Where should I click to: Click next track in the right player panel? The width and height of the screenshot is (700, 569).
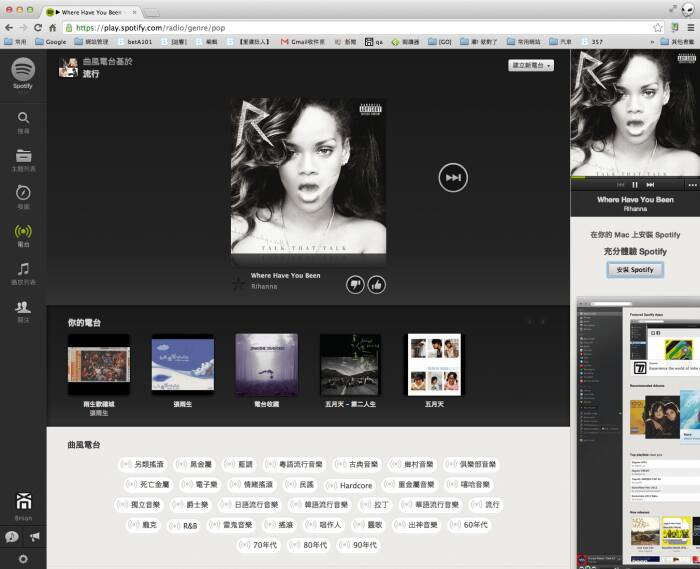(x=650, y=185)
